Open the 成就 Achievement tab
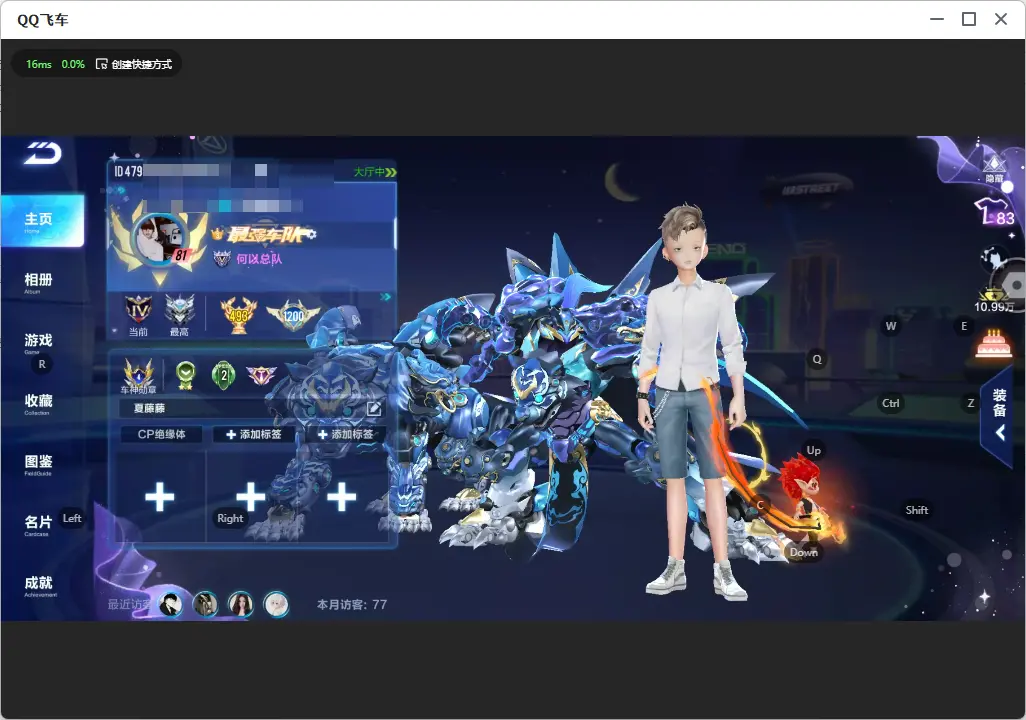 click(40, 585)
